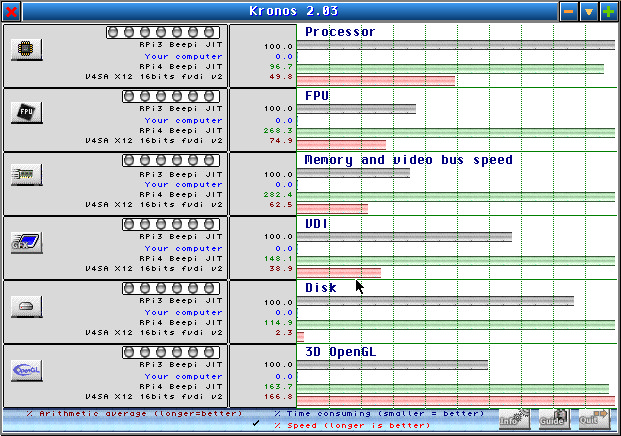Click 'Memory and video bus speed' heading

[x=408, y=160]
